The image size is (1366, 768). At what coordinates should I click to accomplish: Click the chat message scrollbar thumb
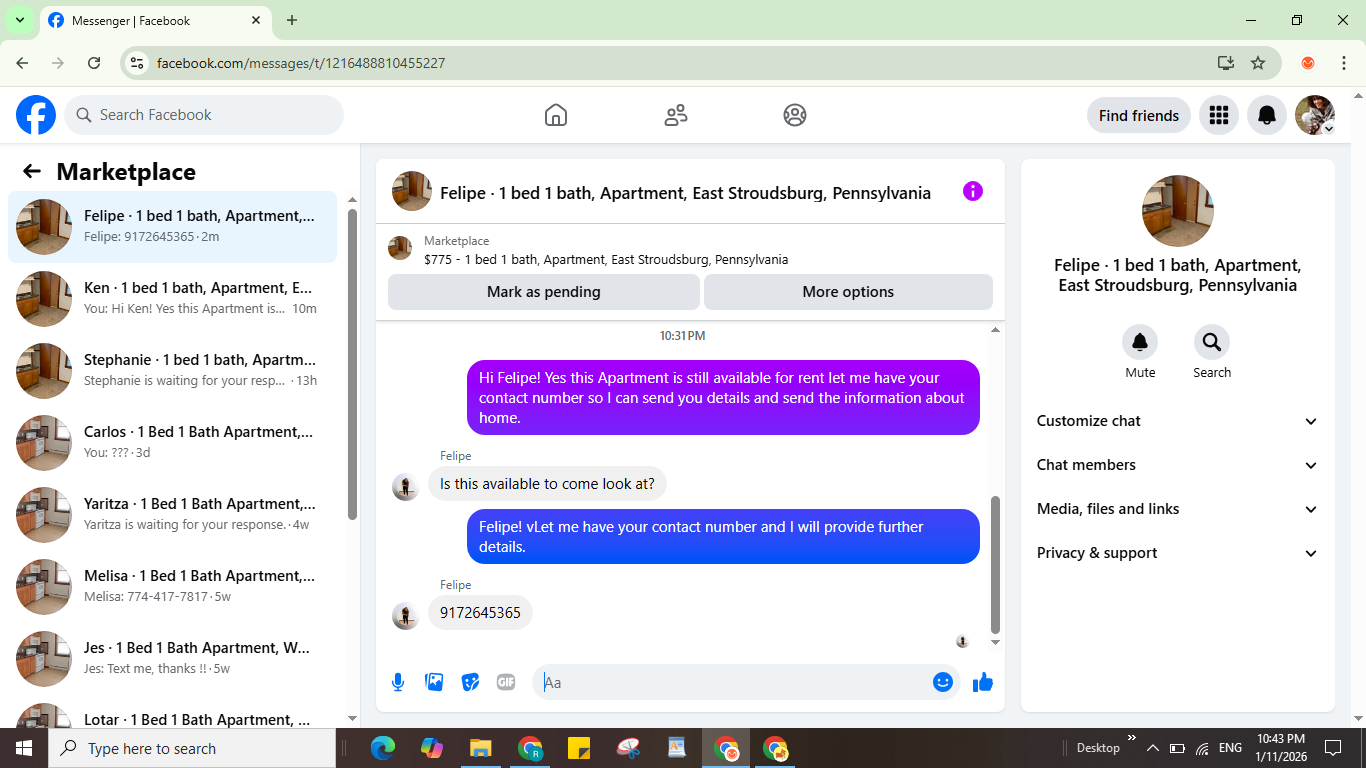coord(995,564)
